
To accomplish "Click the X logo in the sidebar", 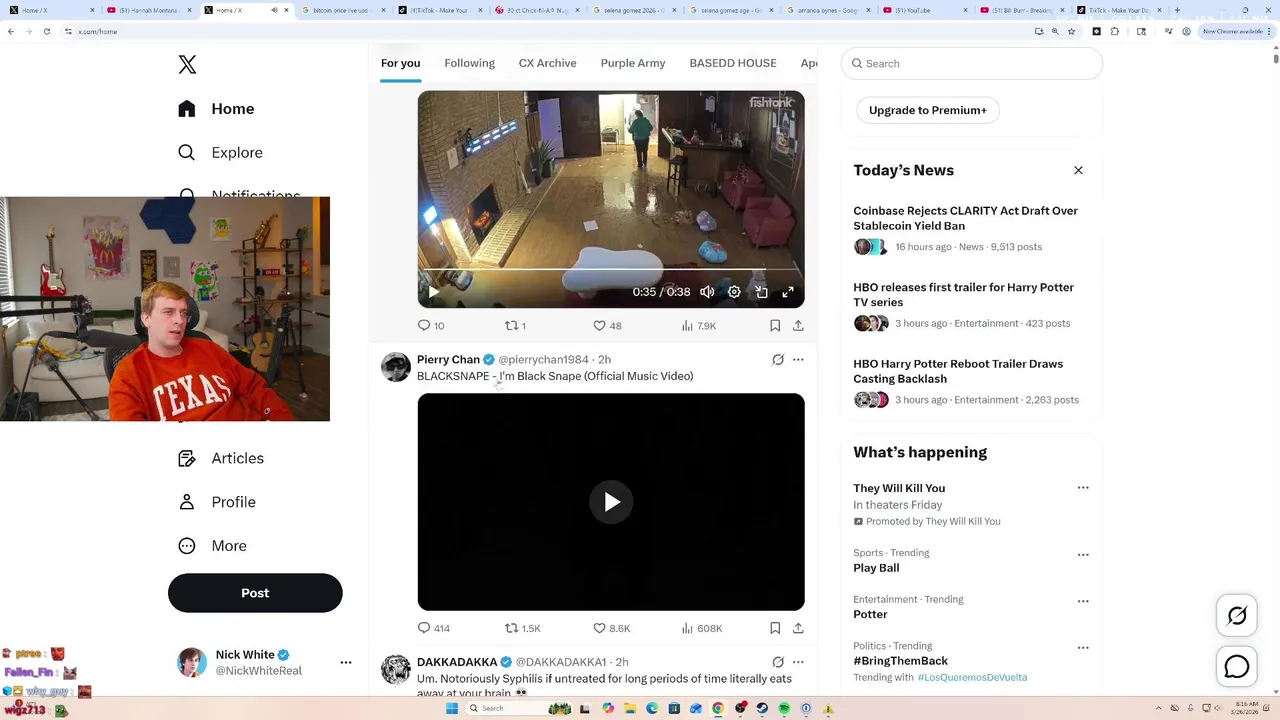I will pos(187,65).
